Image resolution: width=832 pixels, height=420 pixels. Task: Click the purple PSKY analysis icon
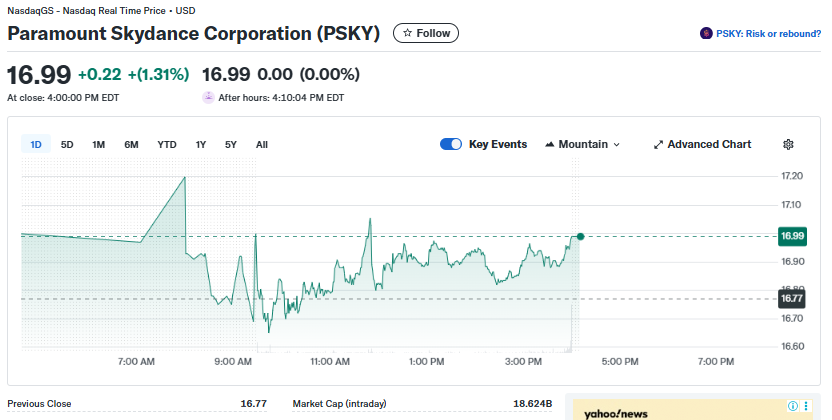click(706, 34)
